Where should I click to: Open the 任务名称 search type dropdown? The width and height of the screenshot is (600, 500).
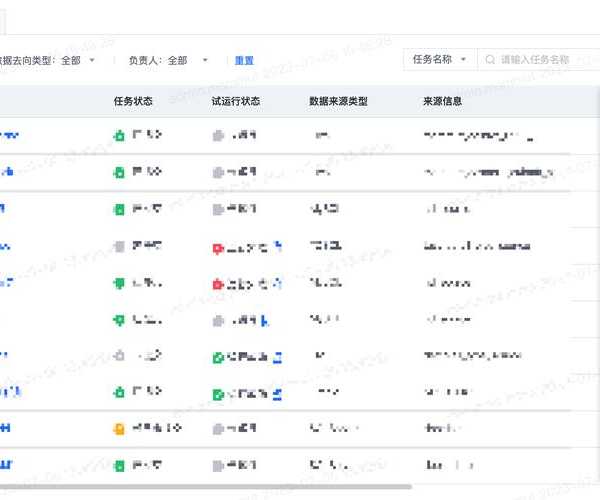[x=439, y=59]
